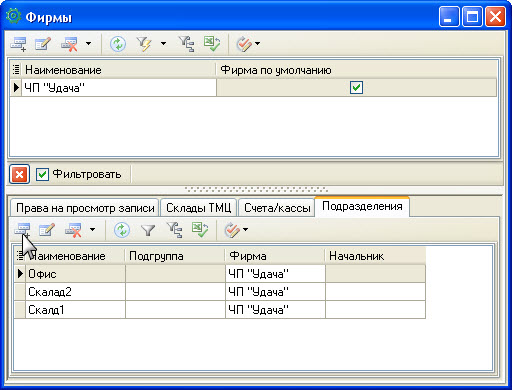Add a new department in lower toolbar
Image resolution: width=512 pixels, height=390 pixels.
point(22,230)
